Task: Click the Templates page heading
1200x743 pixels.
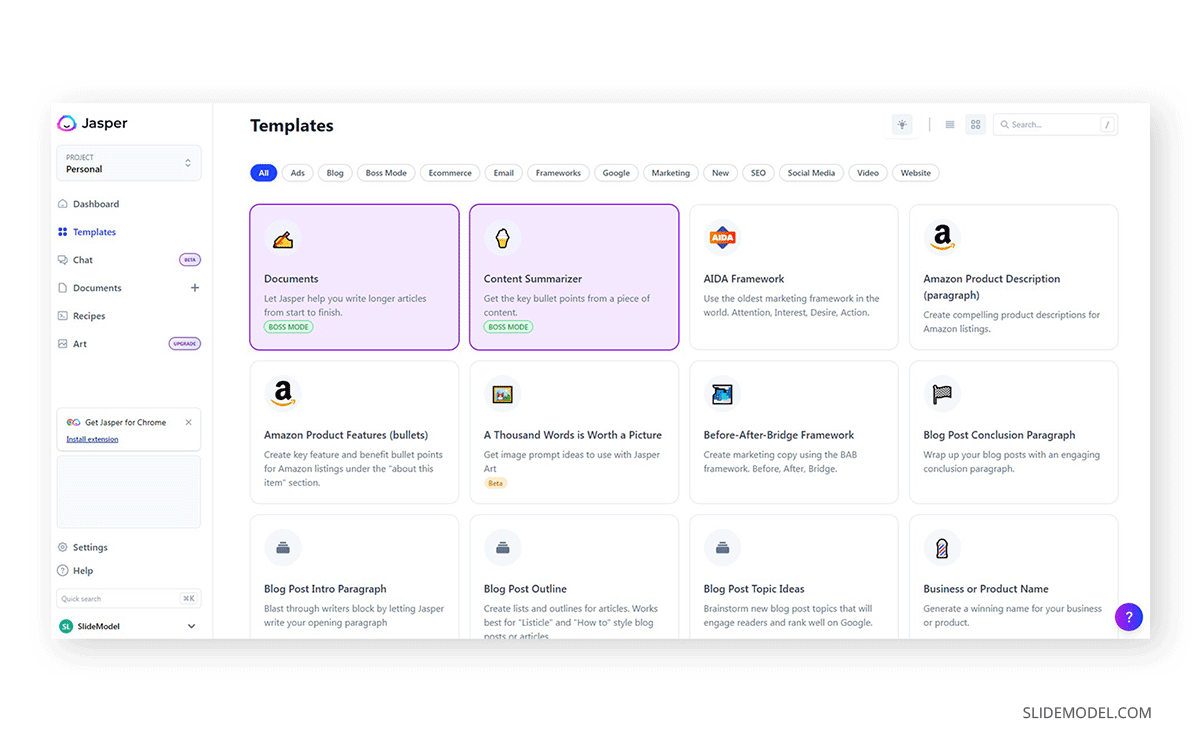Action: [292, 126]
